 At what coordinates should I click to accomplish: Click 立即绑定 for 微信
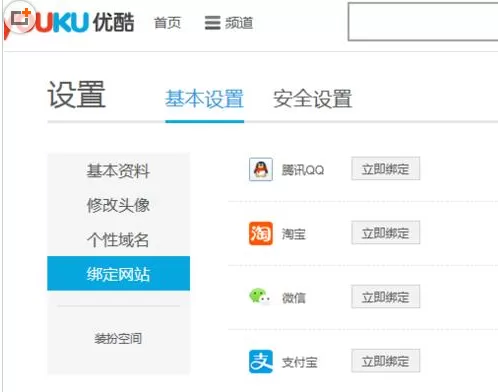pyautogui.click(x=386, y=297)
